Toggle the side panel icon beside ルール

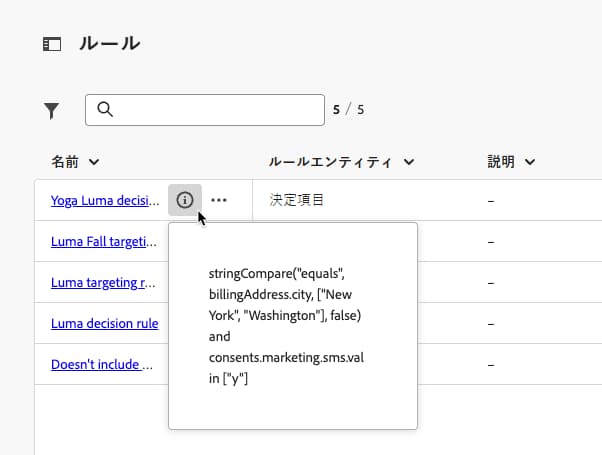[52, 44]
